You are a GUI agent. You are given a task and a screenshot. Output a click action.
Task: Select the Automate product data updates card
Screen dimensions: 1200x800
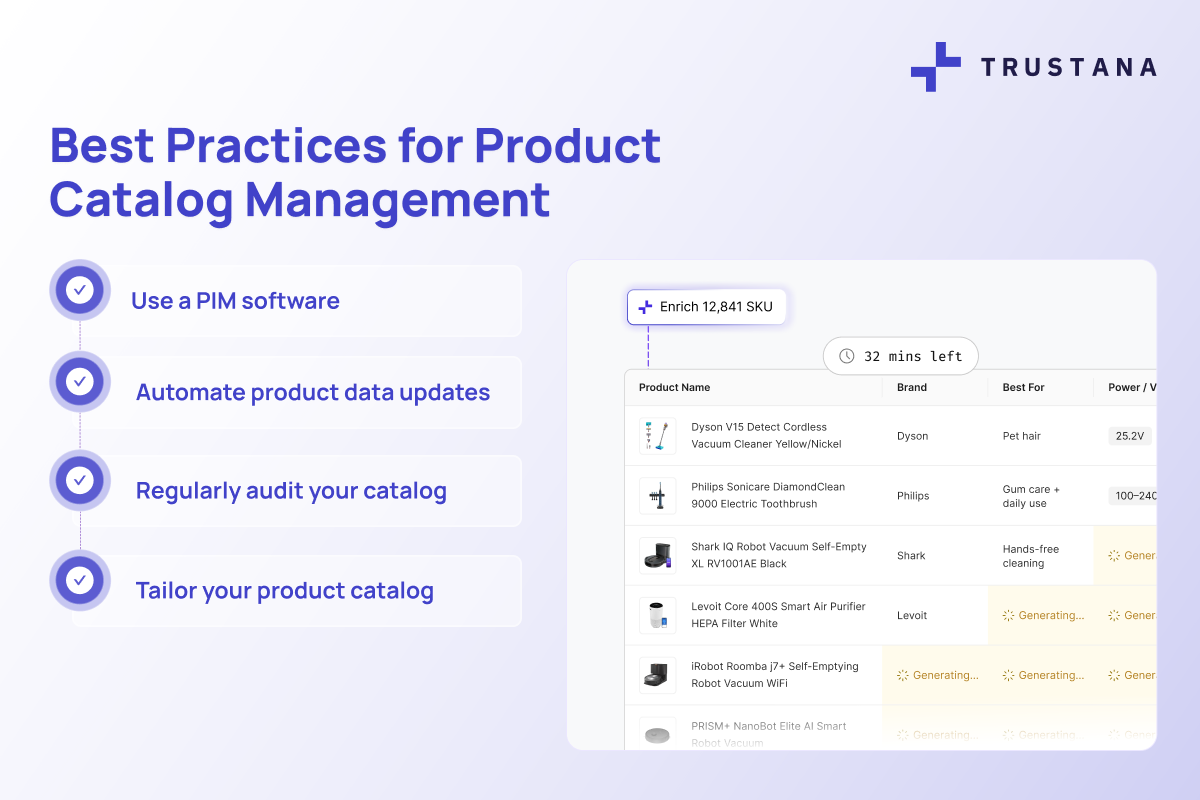(x=297, y=392)
